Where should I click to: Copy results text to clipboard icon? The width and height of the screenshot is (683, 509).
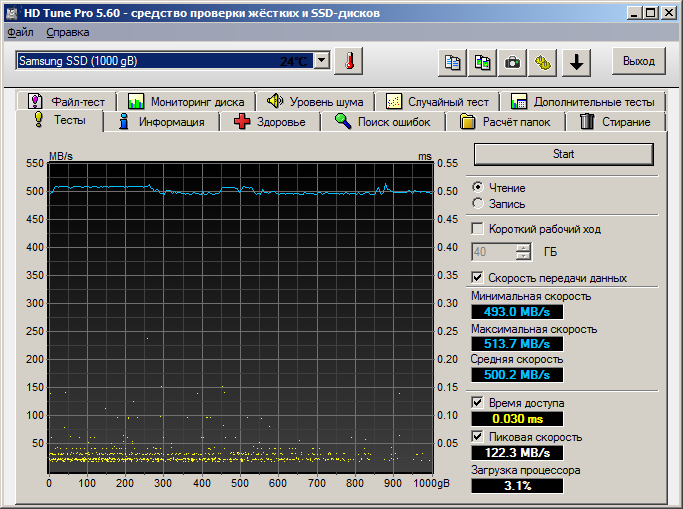click(453, 62)
